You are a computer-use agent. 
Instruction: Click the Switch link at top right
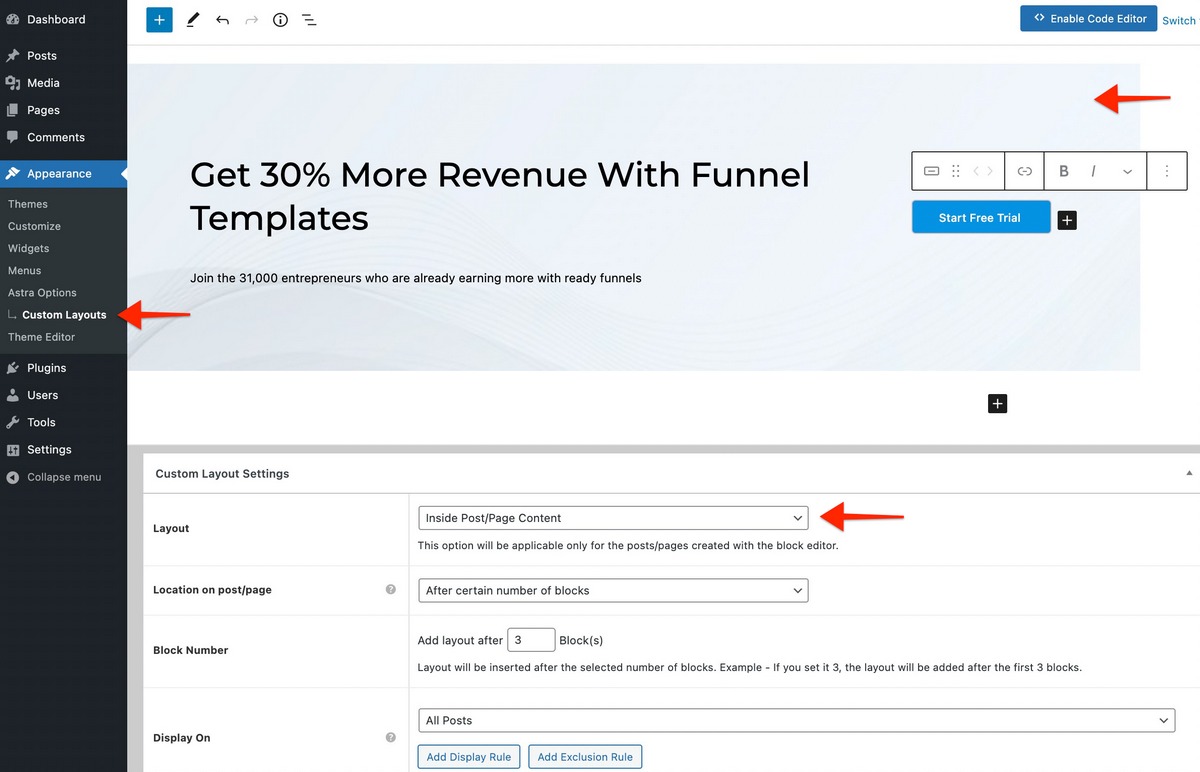[1180, 21]
